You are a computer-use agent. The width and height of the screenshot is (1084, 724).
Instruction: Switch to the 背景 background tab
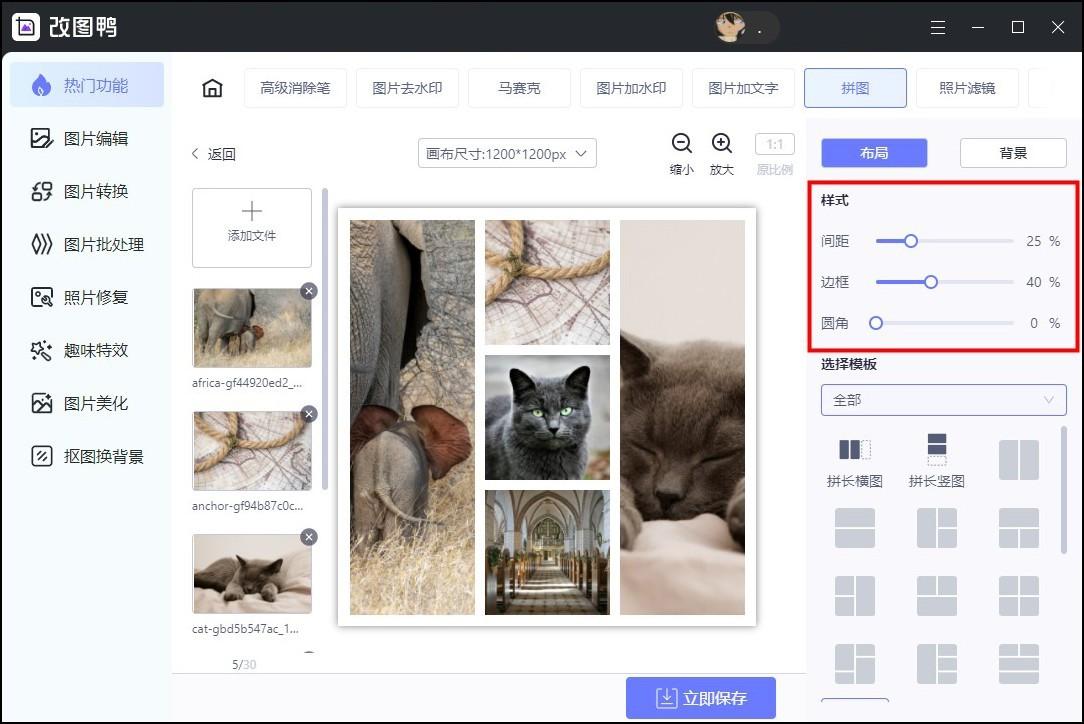click(x=1013, y=152)
